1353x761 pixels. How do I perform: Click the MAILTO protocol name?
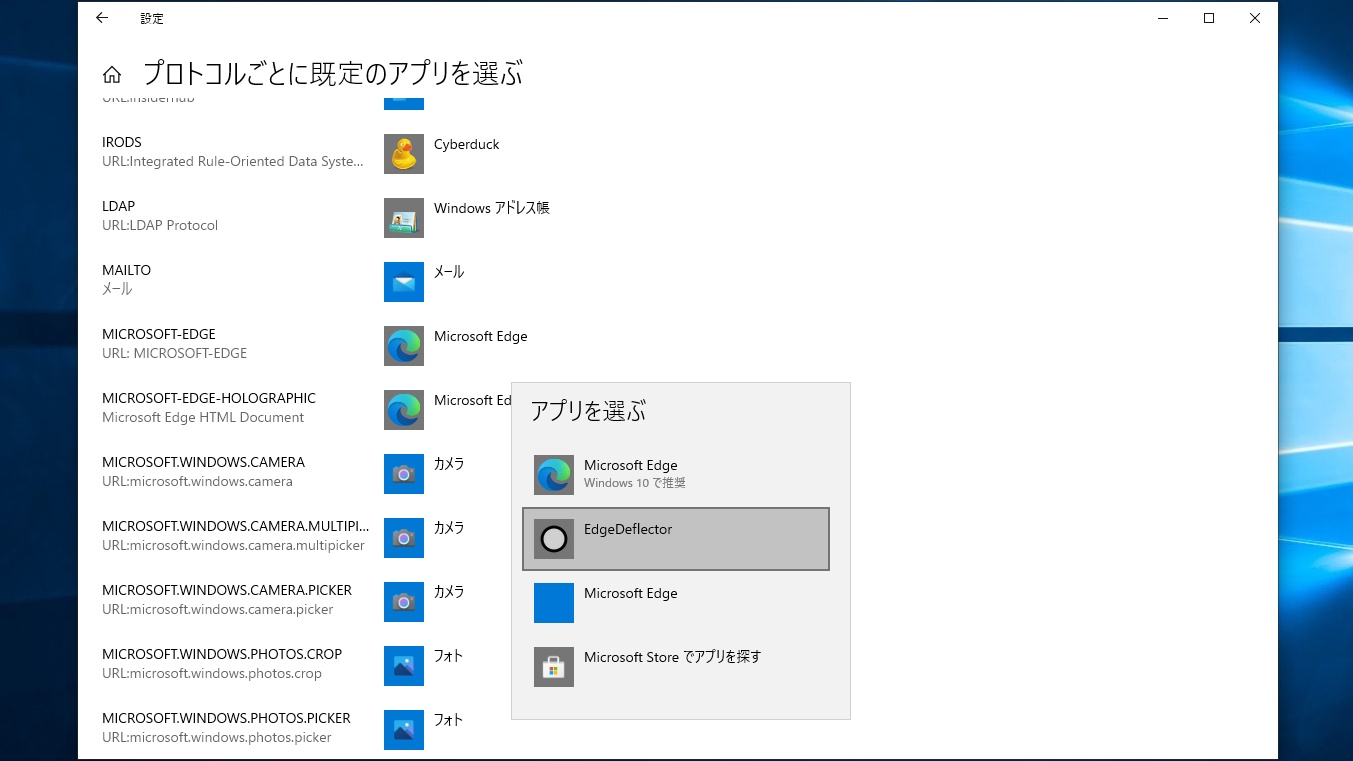(126, 270)
